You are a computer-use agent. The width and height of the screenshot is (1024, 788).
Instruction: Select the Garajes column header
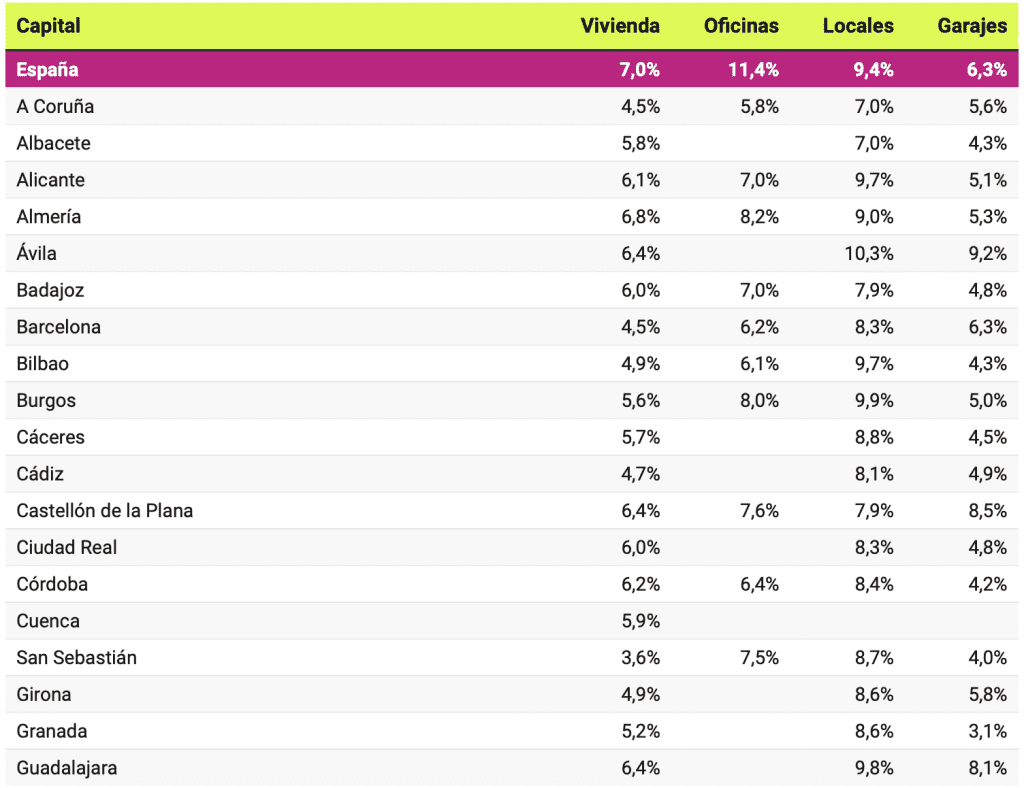pyautogui.click(x=972, y=26)
